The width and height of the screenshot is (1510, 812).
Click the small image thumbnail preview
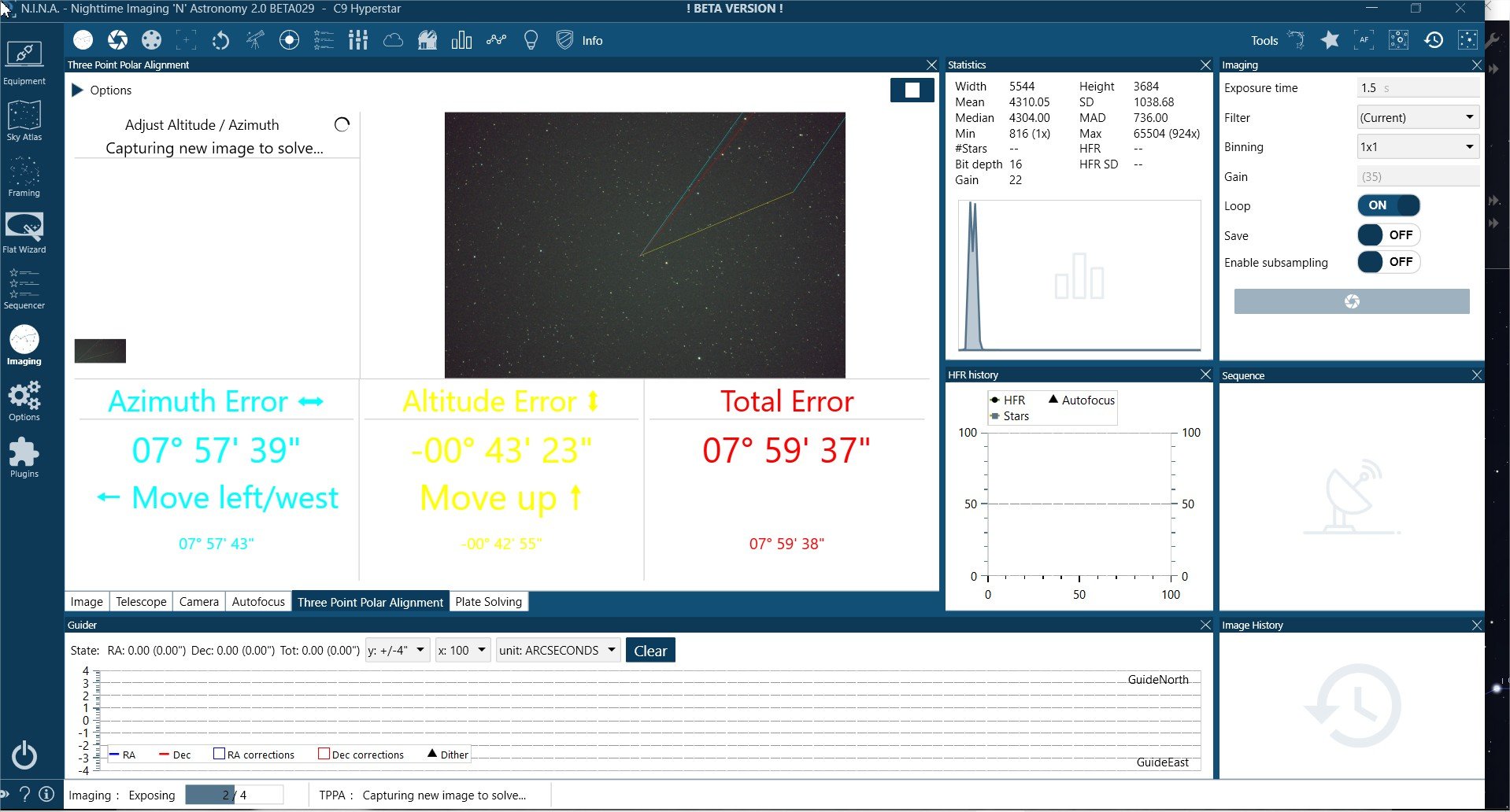(100, 351)
